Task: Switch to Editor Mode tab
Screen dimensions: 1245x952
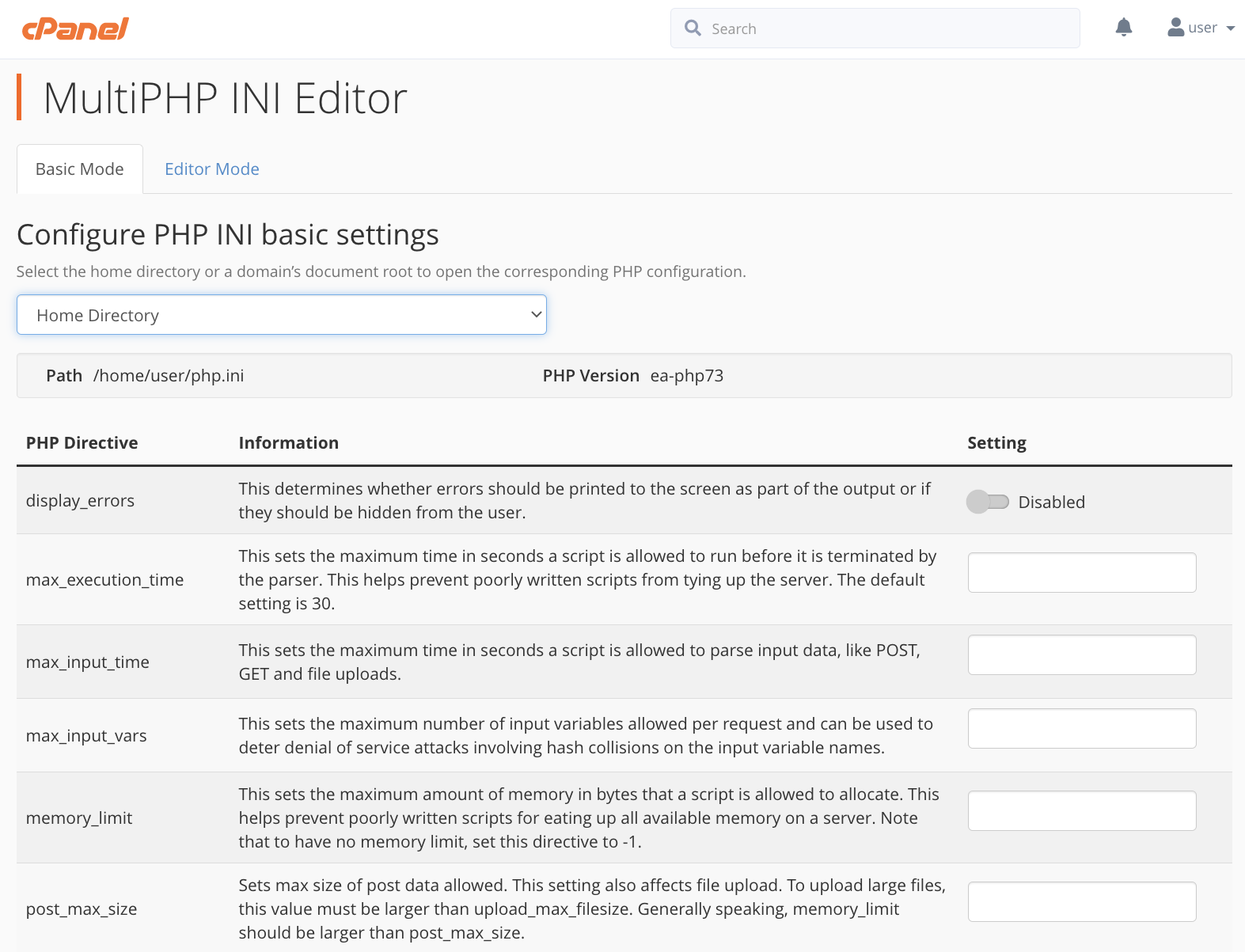Action: (211, 169)
